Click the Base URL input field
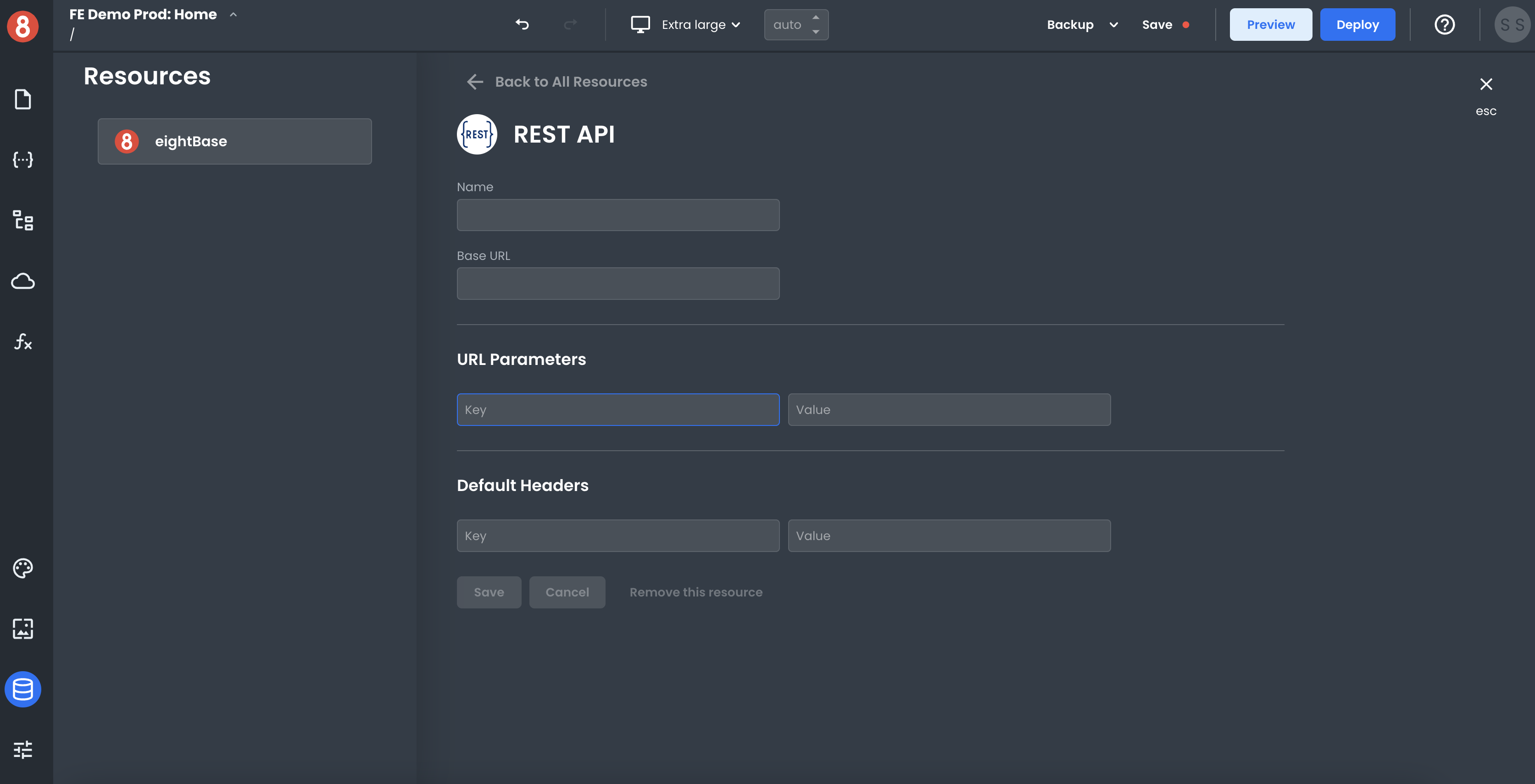 tap(618, 284)
